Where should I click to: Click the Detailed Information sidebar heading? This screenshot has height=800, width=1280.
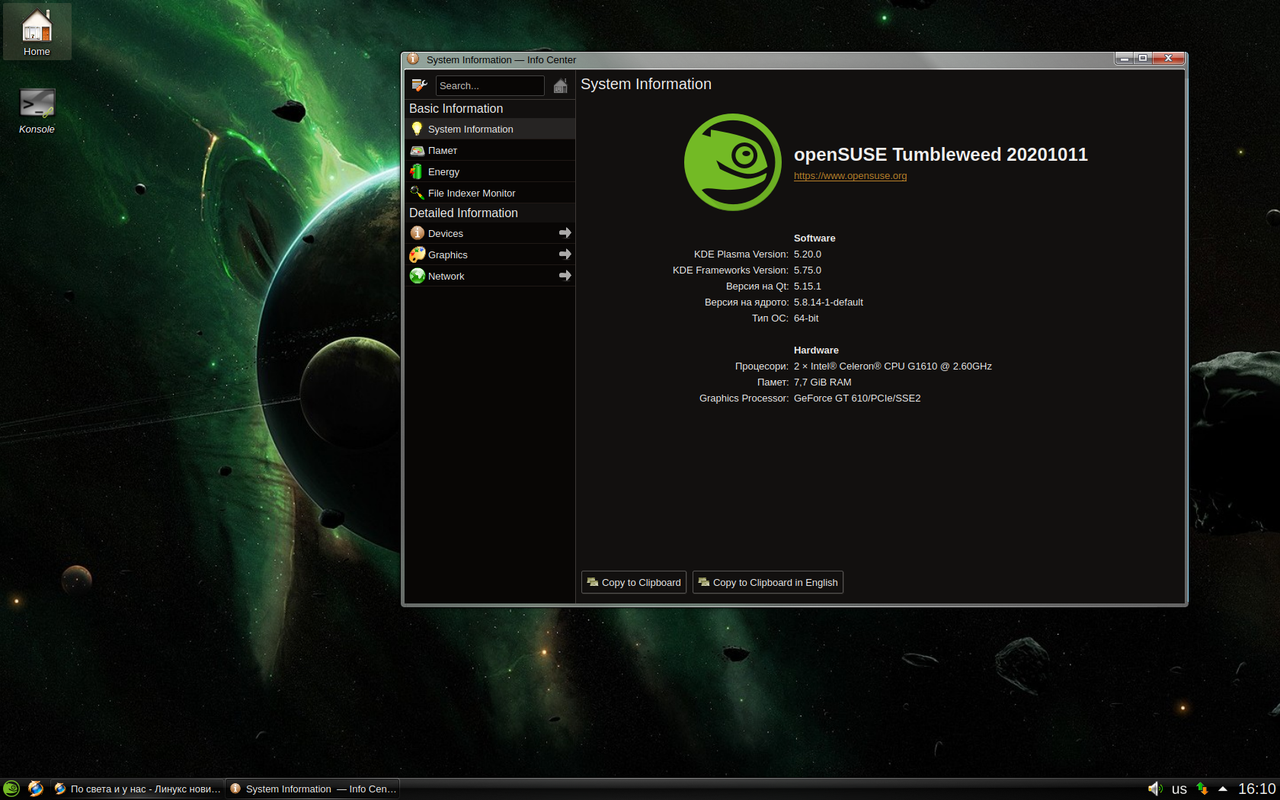tap(463, 213)
